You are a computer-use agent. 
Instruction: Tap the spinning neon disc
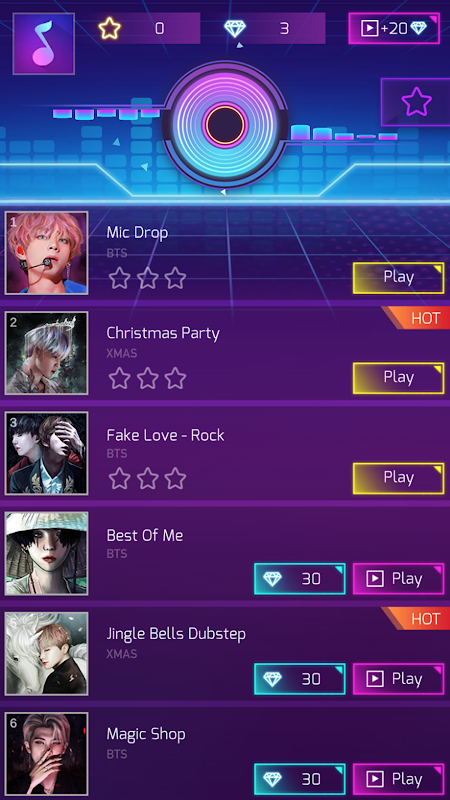pos(225,124)
